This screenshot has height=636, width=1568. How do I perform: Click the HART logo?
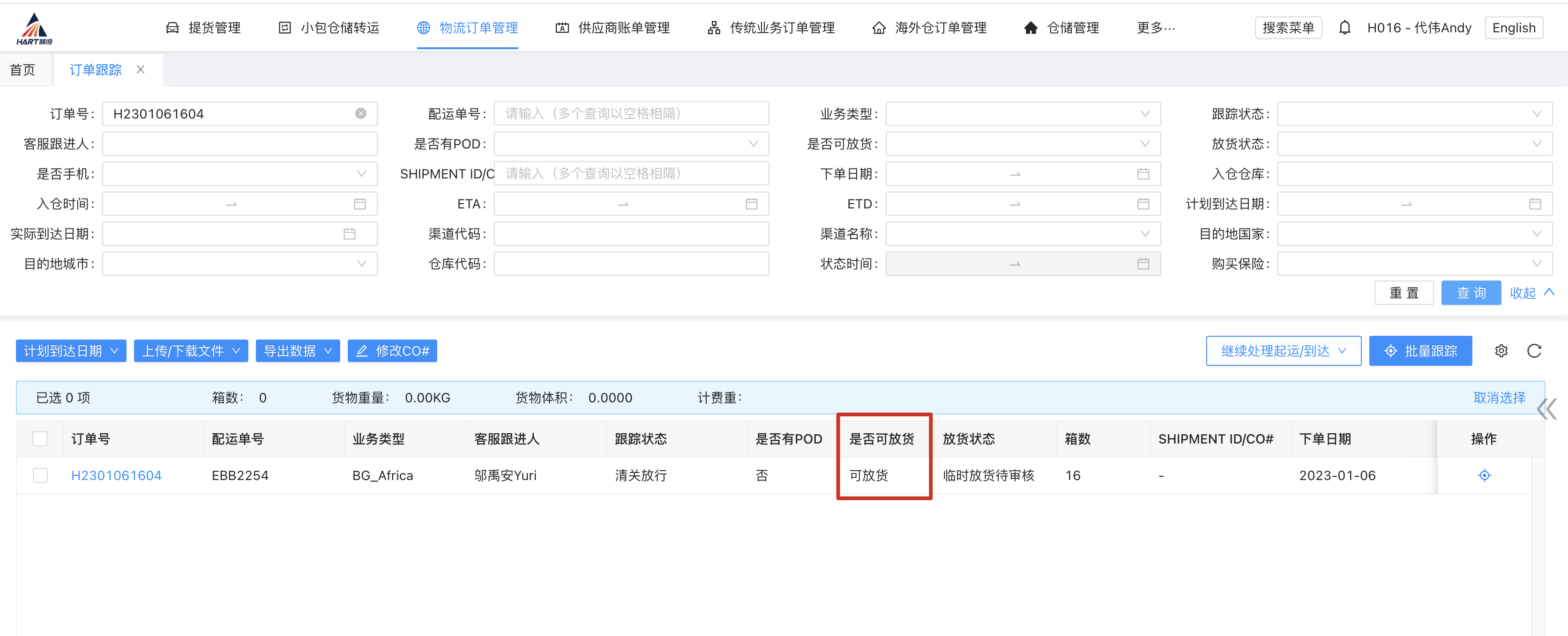pyautogui.click(x=34, y=29)
